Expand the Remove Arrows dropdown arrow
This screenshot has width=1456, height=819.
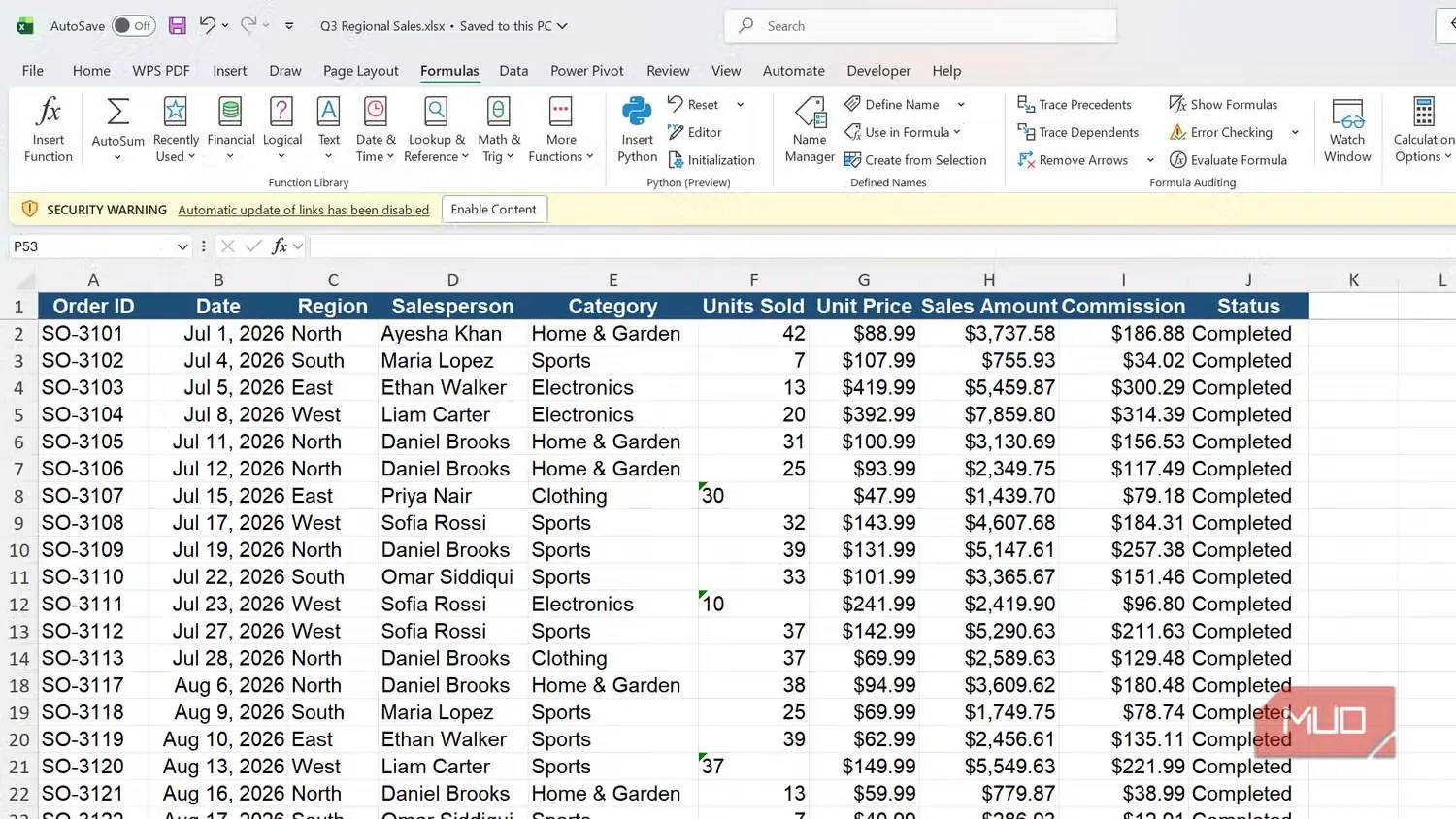coord(1150,160)
